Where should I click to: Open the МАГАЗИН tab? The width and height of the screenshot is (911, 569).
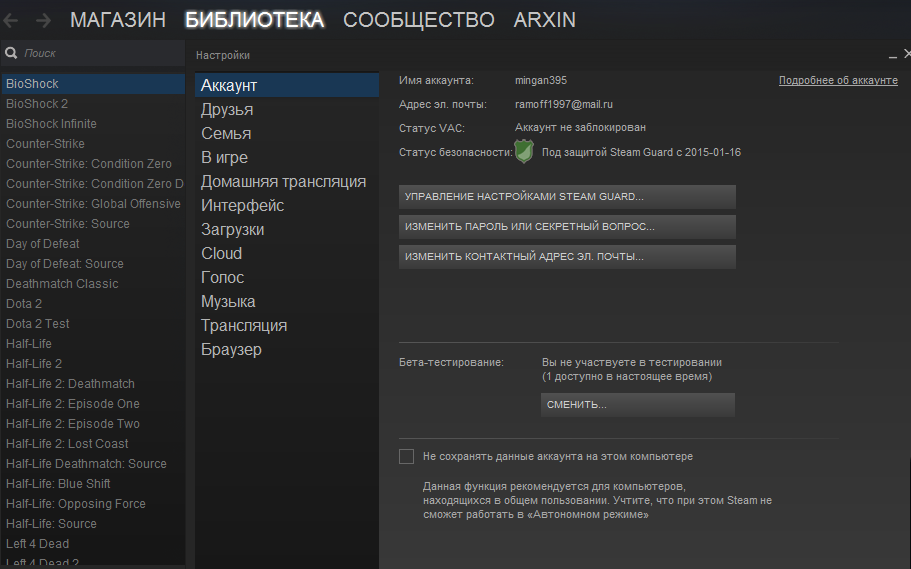(118, 20)
